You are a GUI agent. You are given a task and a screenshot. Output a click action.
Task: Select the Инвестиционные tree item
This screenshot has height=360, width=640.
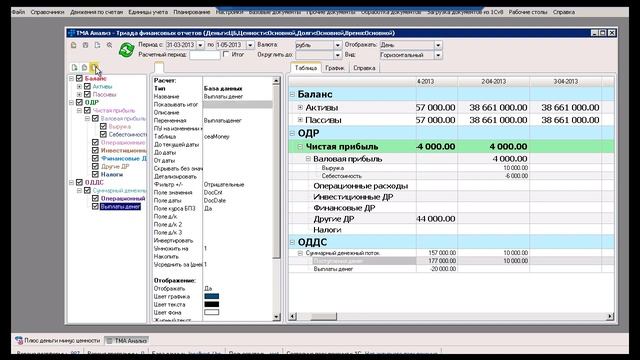click(x=123, y=150)
